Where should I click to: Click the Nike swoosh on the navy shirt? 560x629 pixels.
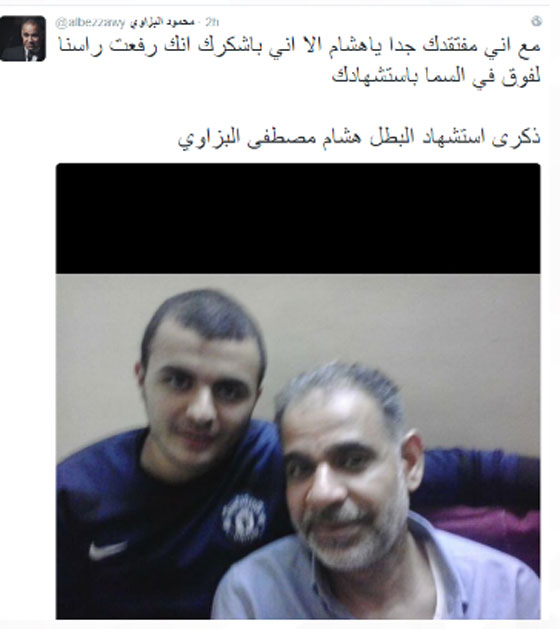108,550
